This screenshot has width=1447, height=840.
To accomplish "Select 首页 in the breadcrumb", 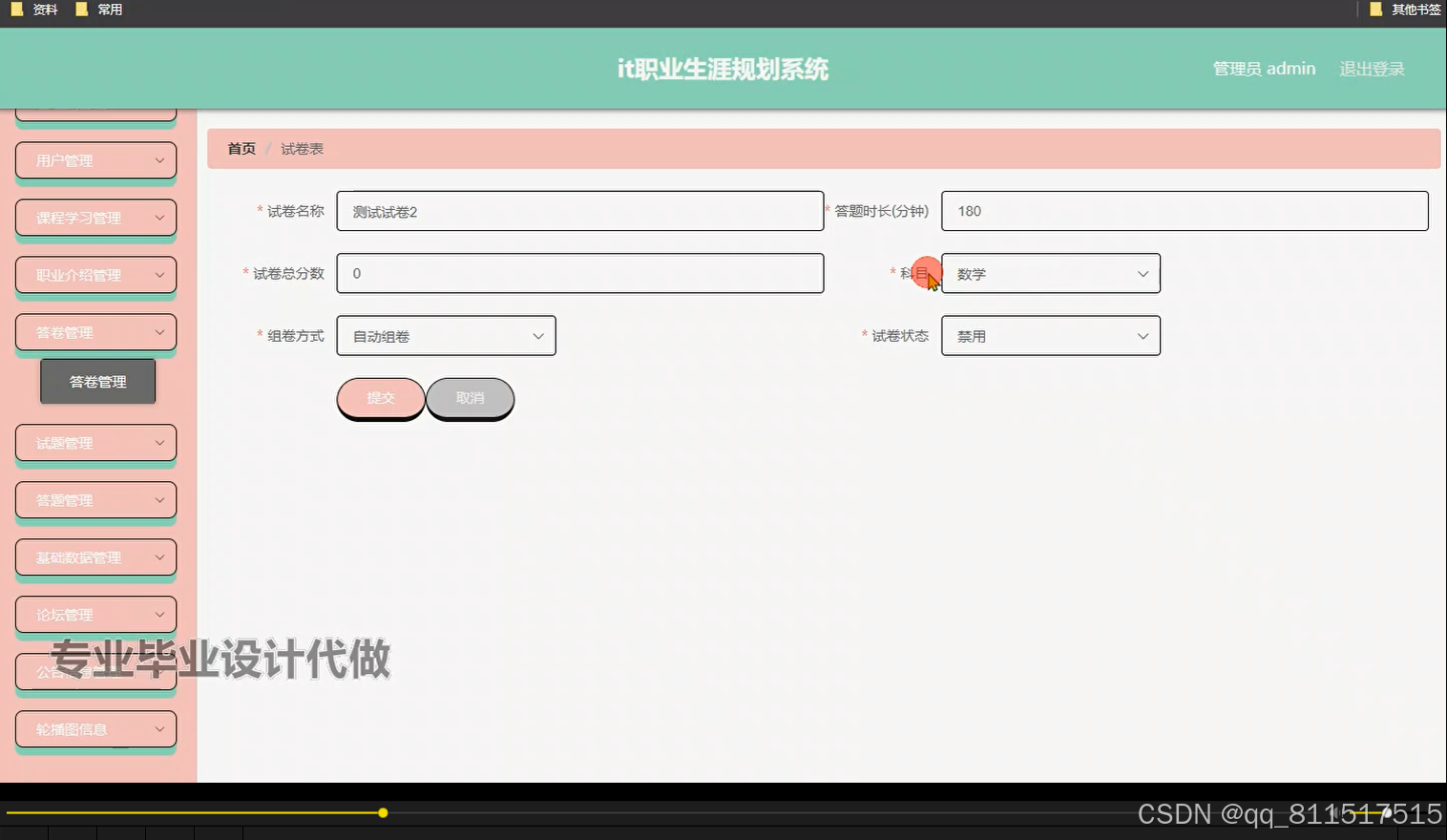I will point(241,149).
